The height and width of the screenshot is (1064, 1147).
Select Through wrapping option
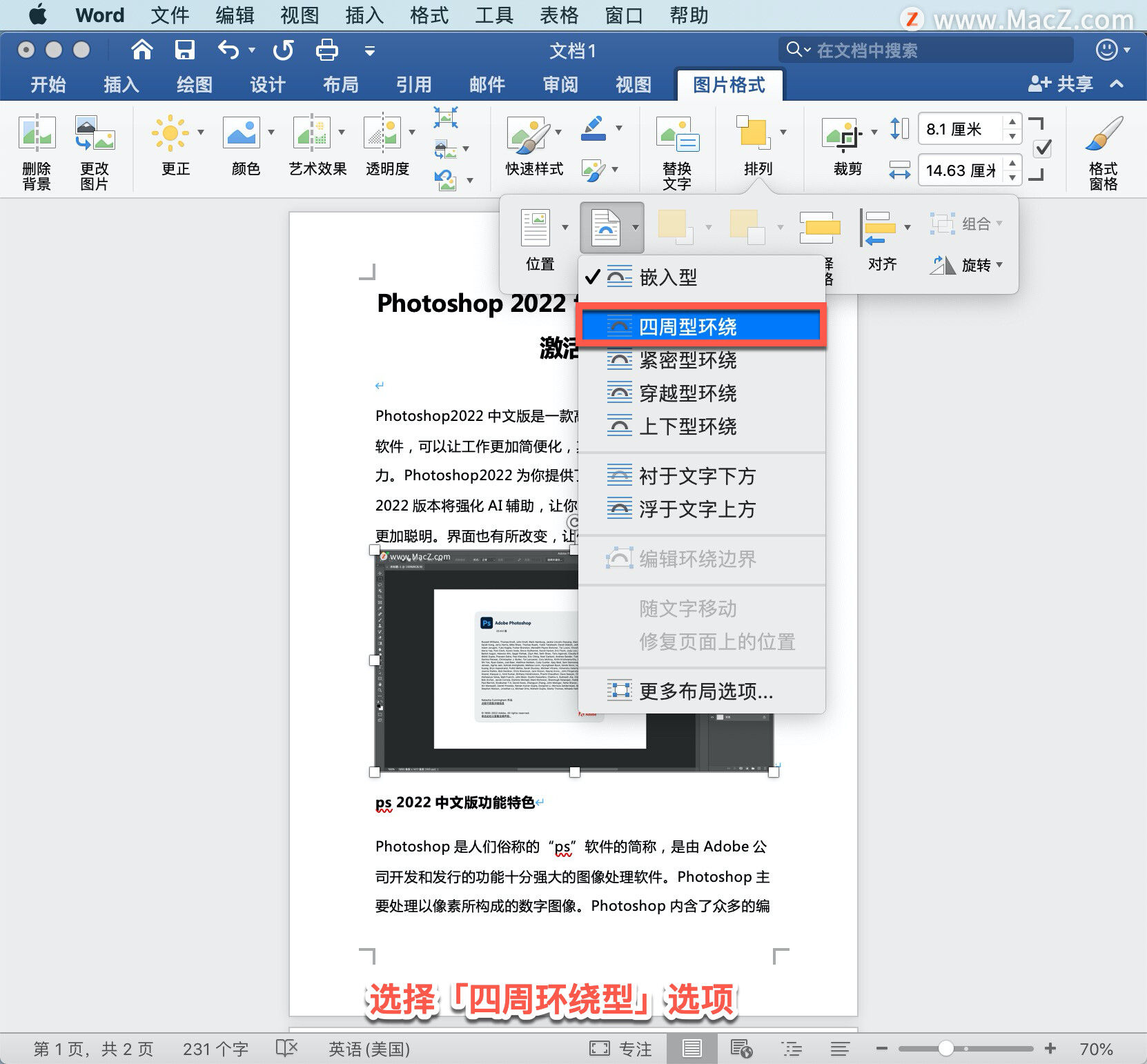(x=701, y=393)
